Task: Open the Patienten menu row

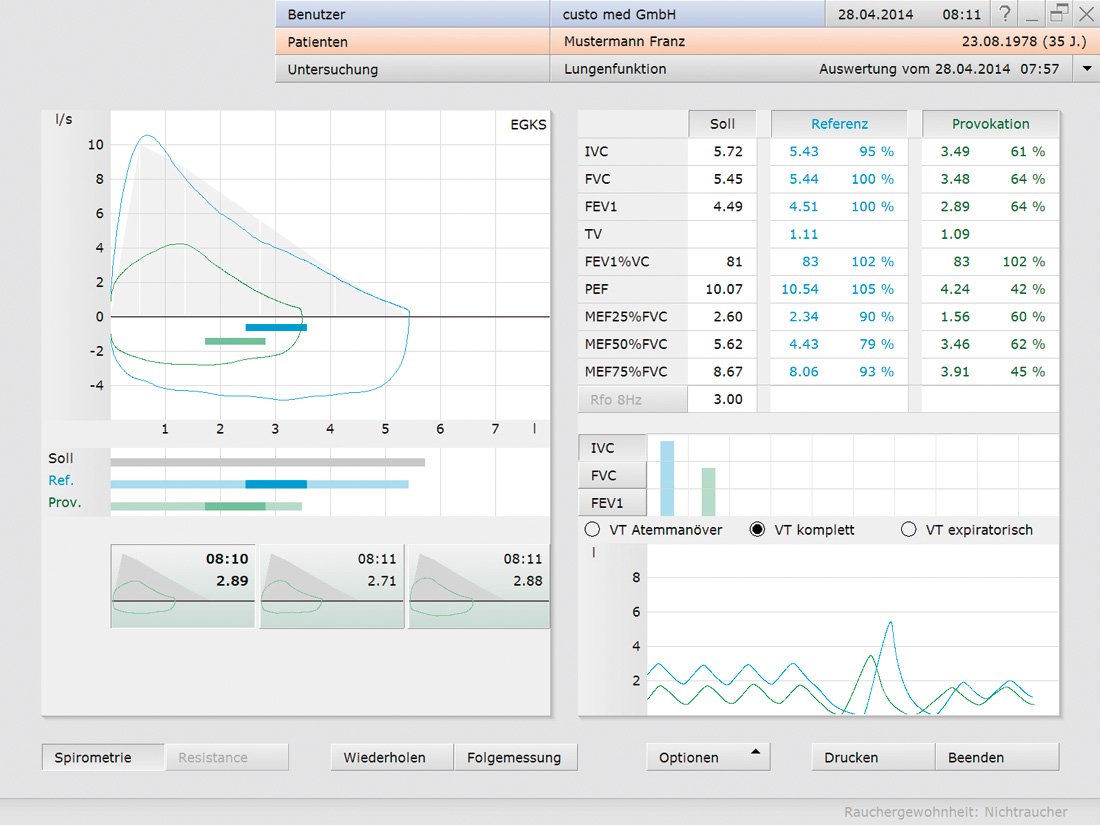Action: (x=411, y=42)
